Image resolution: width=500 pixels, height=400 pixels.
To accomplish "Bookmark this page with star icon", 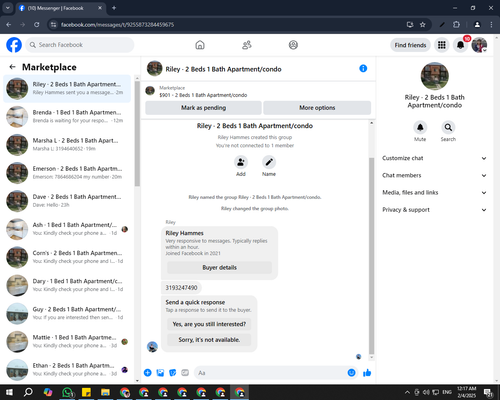I will tap(422, 25).
